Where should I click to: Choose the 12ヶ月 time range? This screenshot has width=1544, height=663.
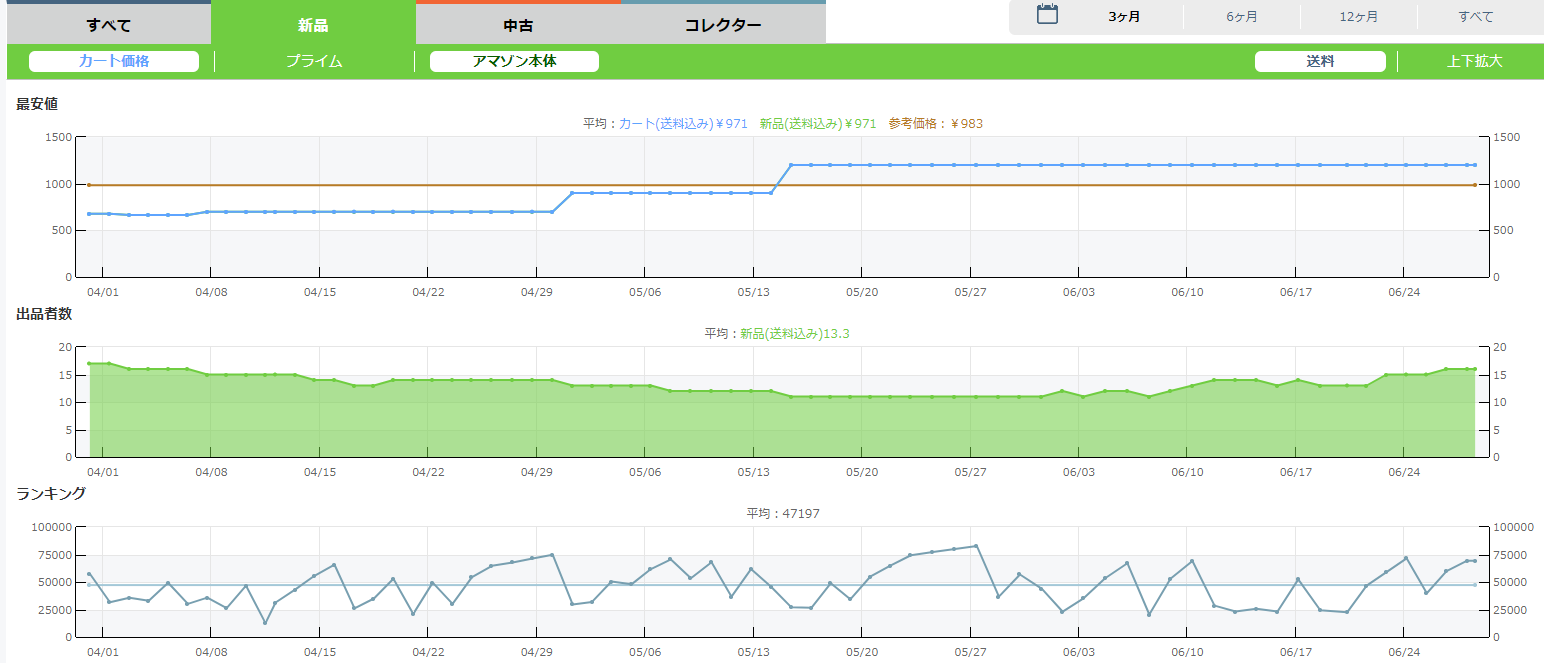pyautogui.click(x=1358, y=17)
